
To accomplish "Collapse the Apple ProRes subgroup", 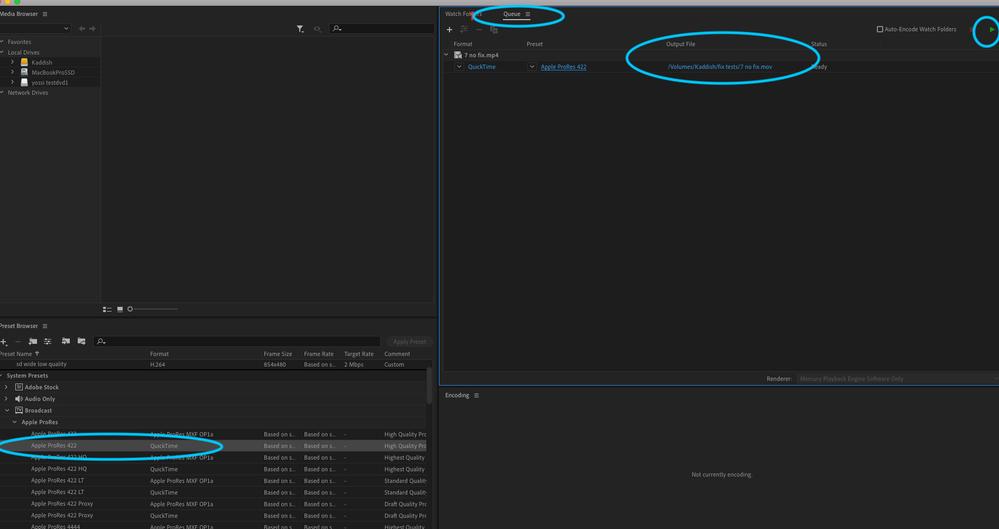I will [15, 422].
